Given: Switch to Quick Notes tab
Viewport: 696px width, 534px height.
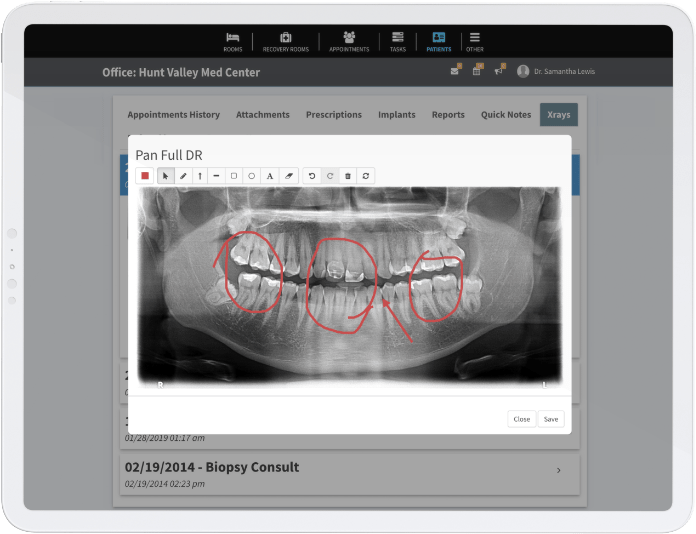Looking at the screenshot, I should point(506,115).
